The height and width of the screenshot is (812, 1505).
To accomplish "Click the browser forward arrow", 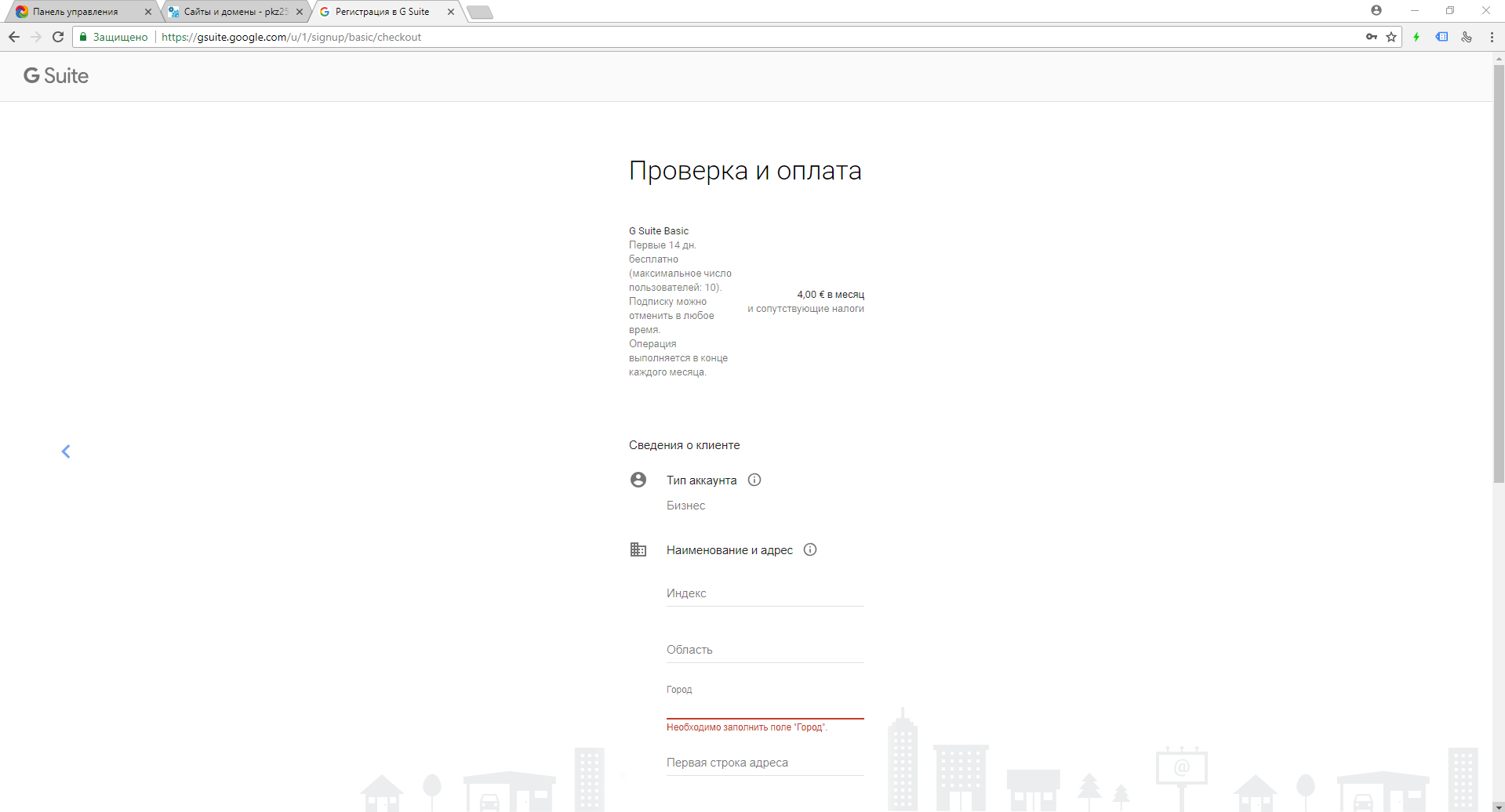I will (x=36, y=37).
